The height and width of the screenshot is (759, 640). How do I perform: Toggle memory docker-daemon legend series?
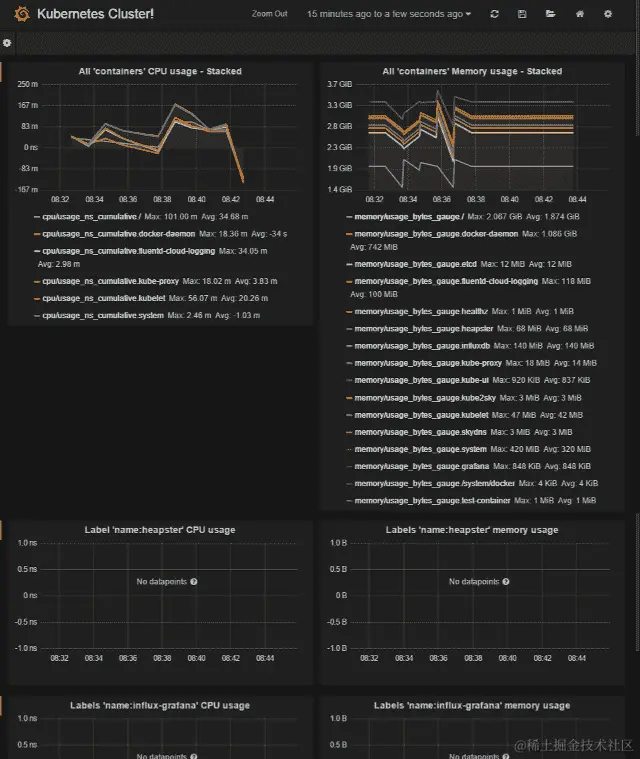pos(436,234)
